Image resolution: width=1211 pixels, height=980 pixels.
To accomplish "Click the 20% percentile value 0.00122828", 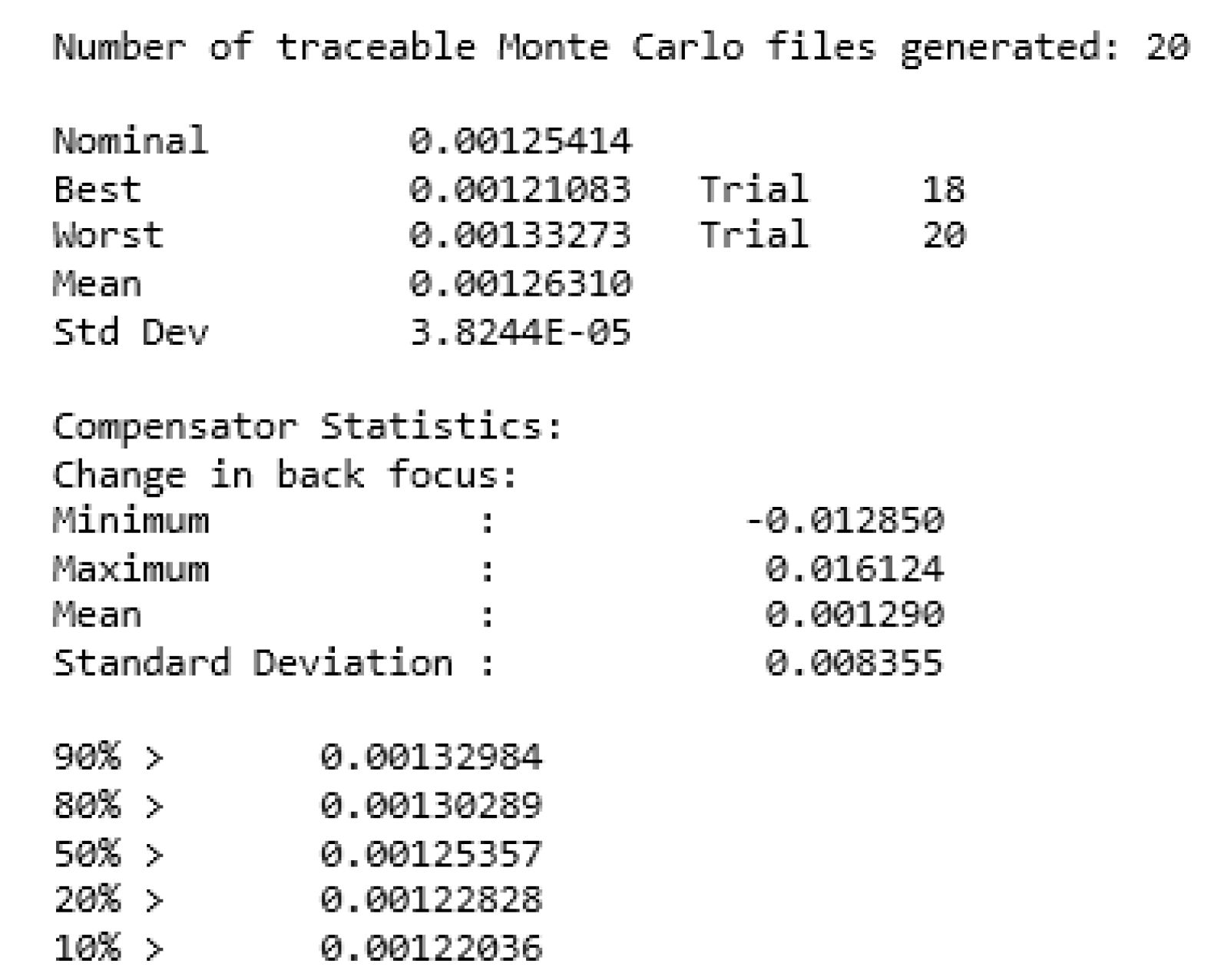I will (431, 899).
